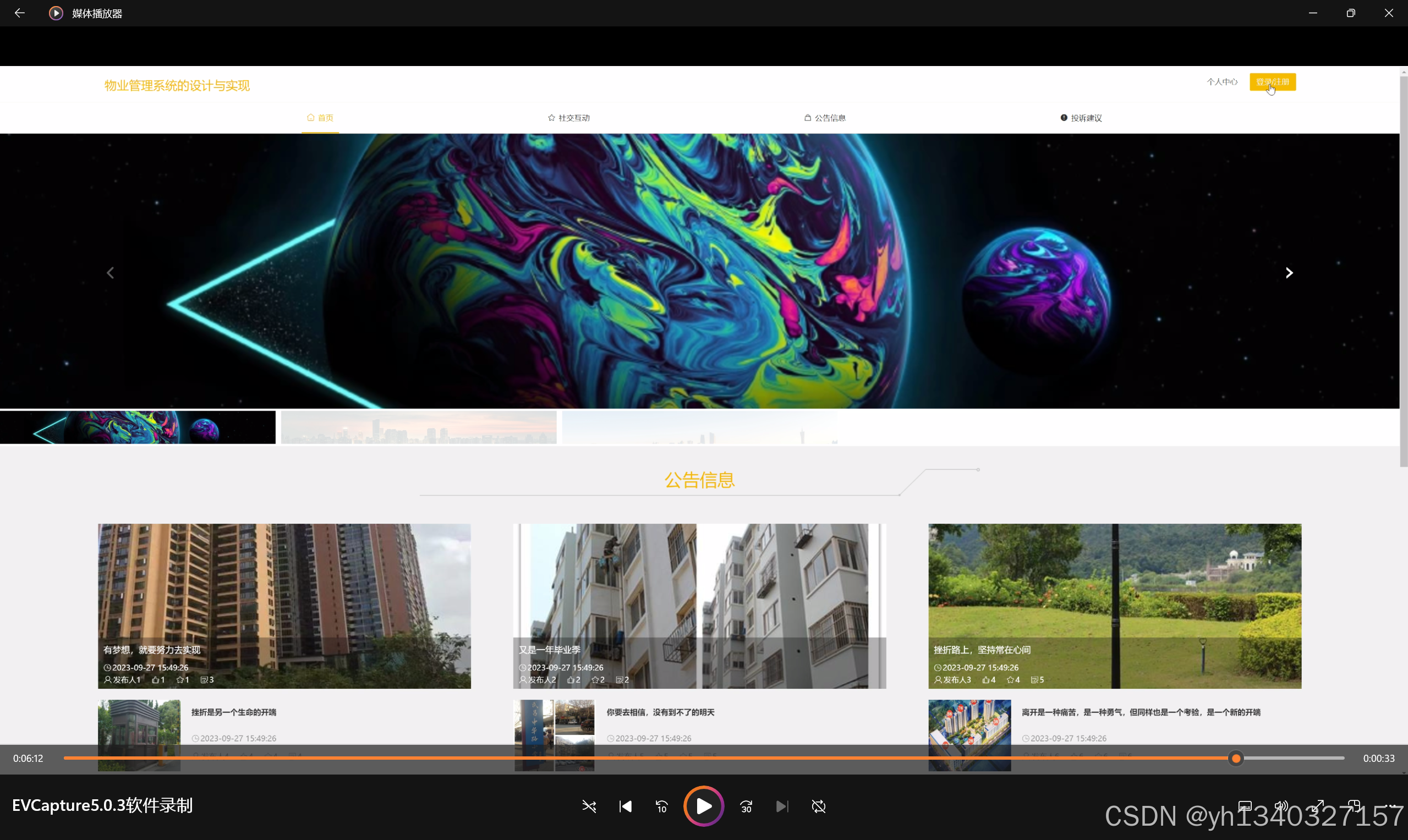Viewport: 1408px width, 840px height.
Task: Show previous carousel slide
Action: click(x=111, y=273)
